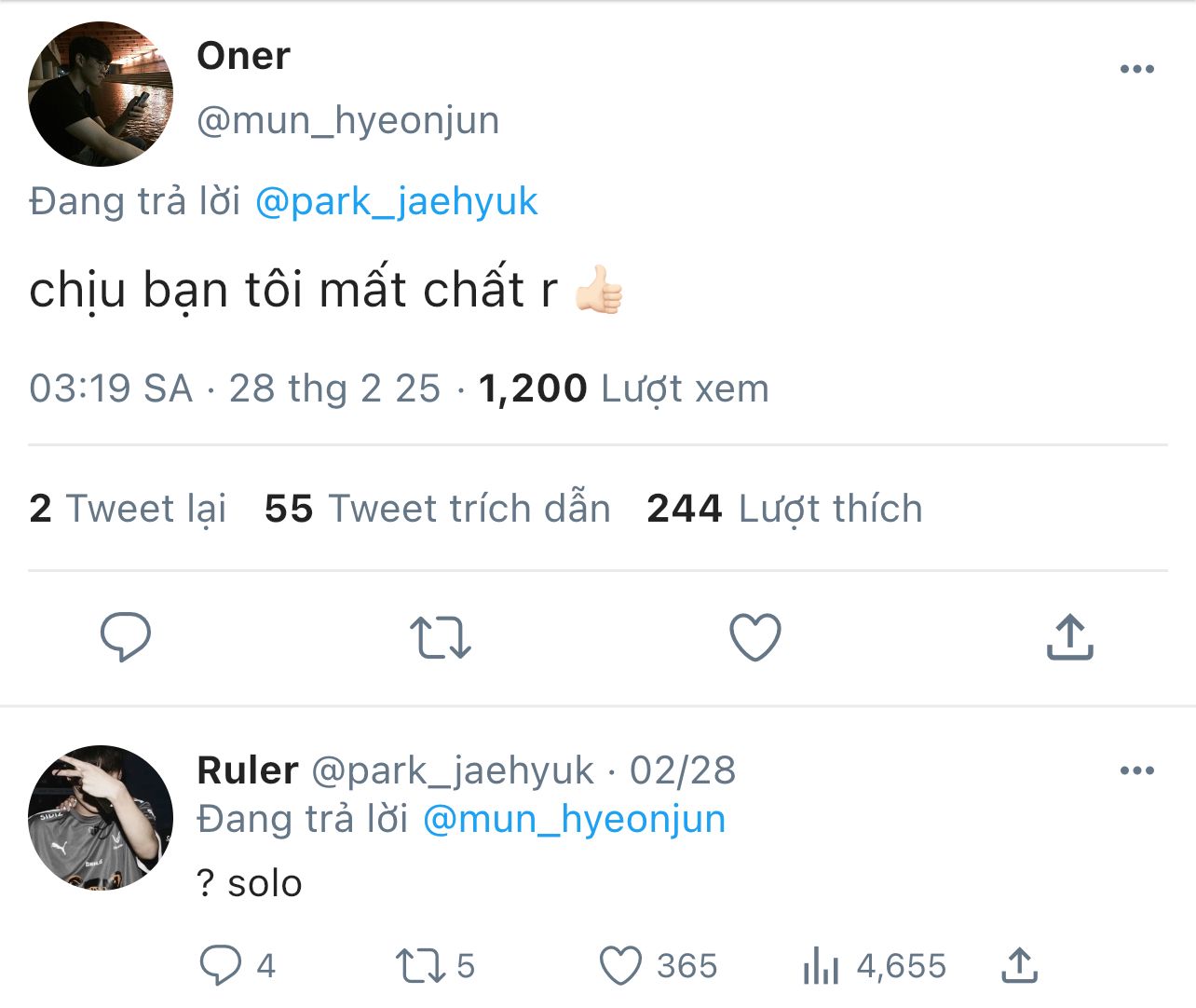Open more options on Ruler's reply

click(1136, 770)
